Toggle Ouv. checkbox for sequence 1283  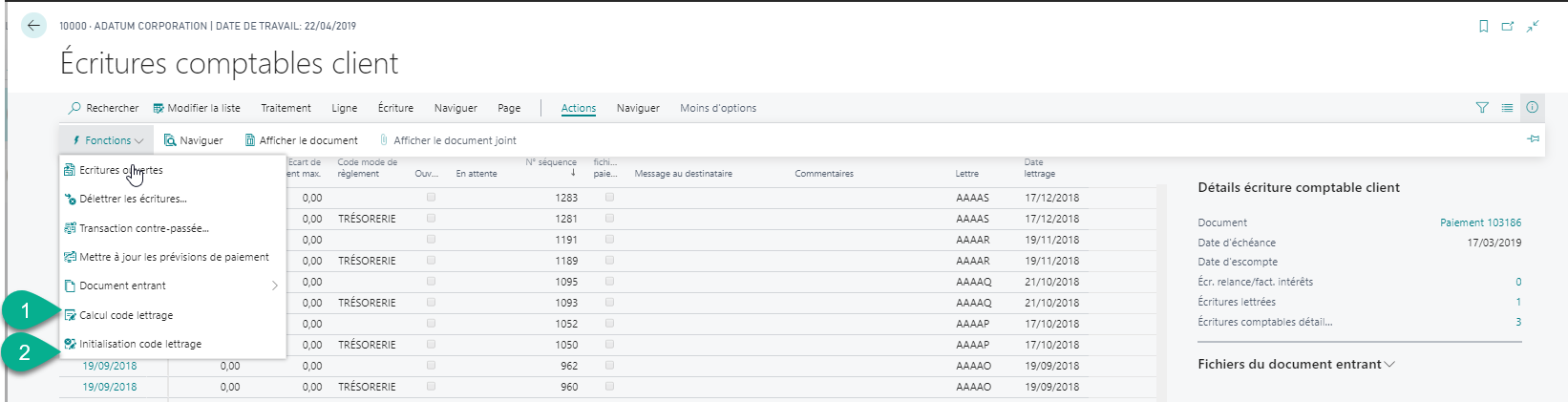pos(431,198)
